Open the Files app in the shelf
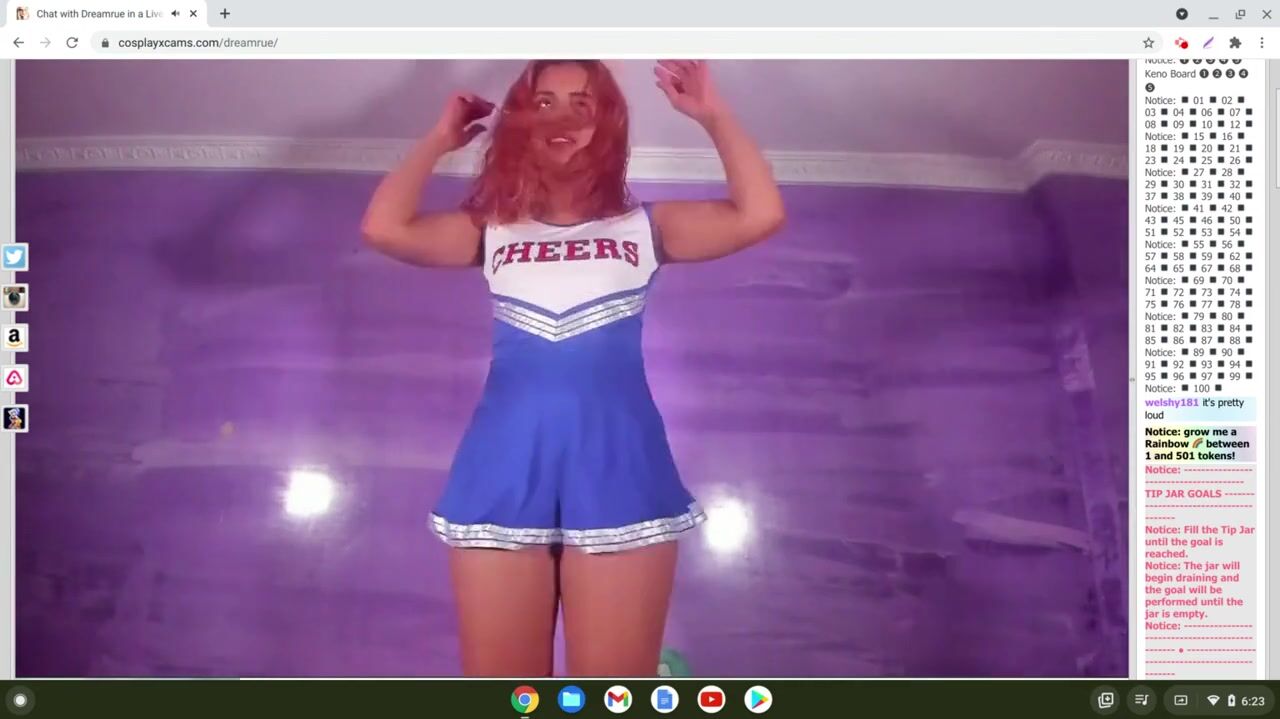 pos(571,700)
